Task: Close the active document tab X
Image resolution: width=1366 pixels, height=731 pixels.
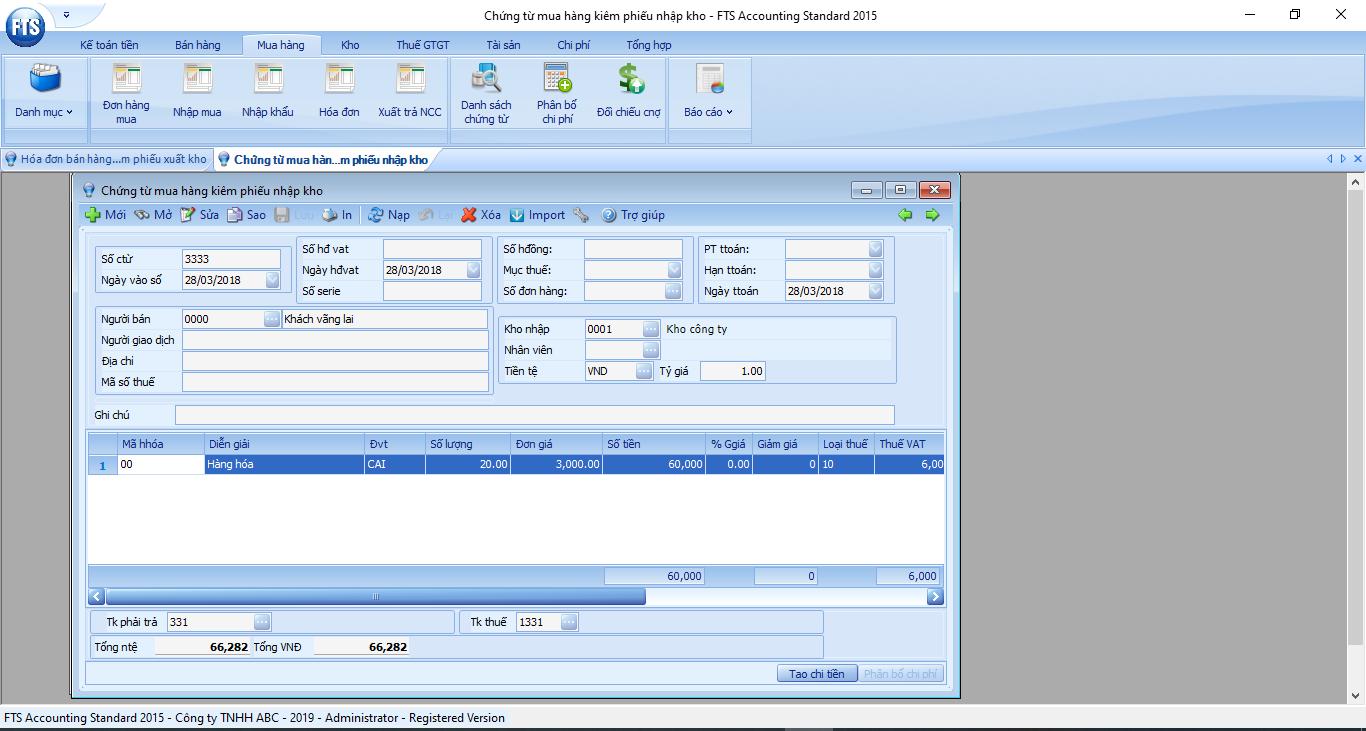Action: coord(1357,159)
